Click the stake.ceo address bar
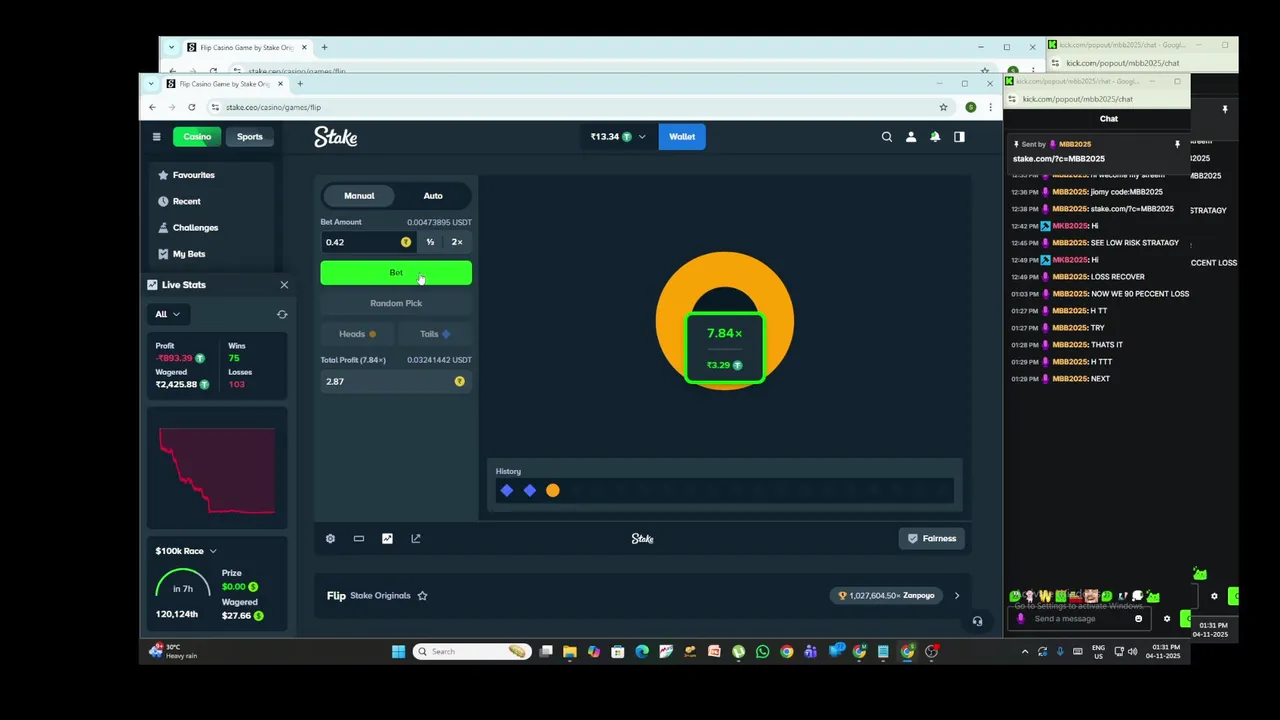 click(x=575, y=107)
